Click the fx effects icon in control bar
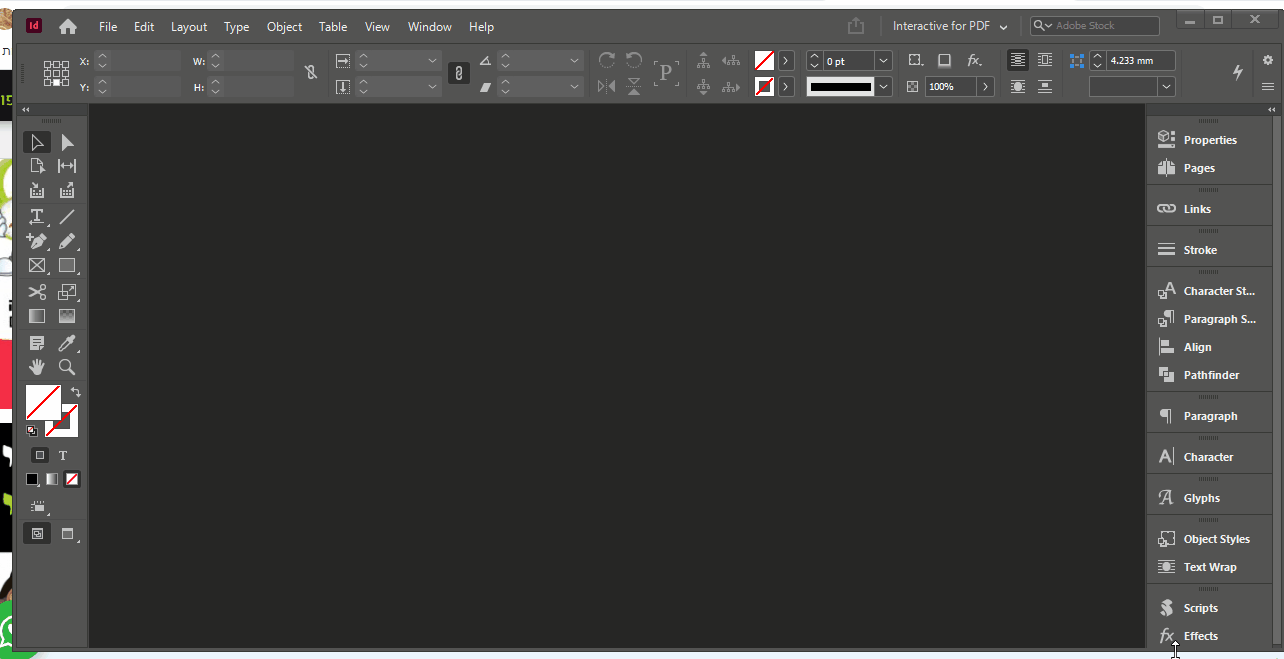 click(x=974, y=61)
